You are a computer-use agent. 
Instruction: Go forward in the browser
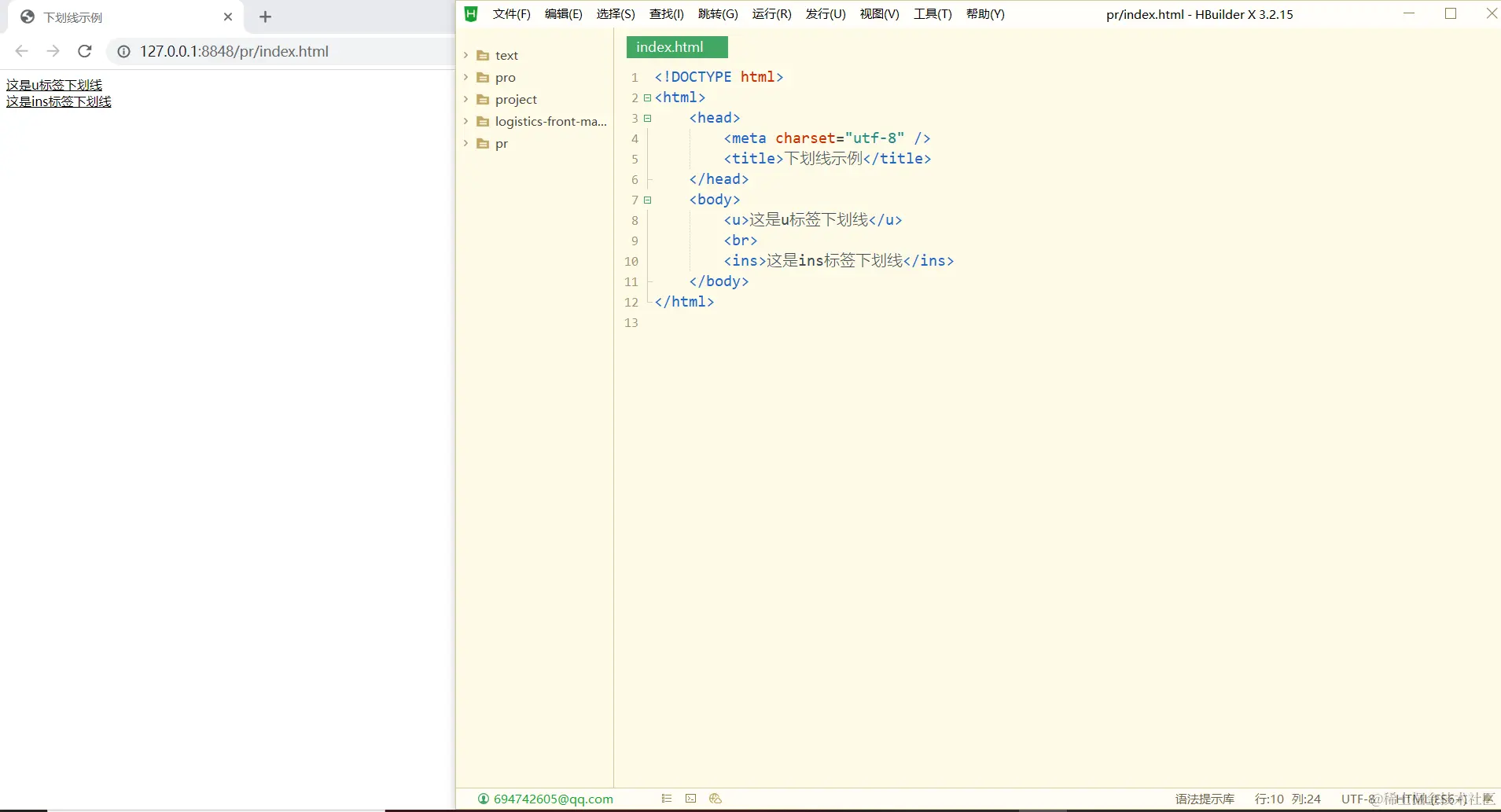53,51
